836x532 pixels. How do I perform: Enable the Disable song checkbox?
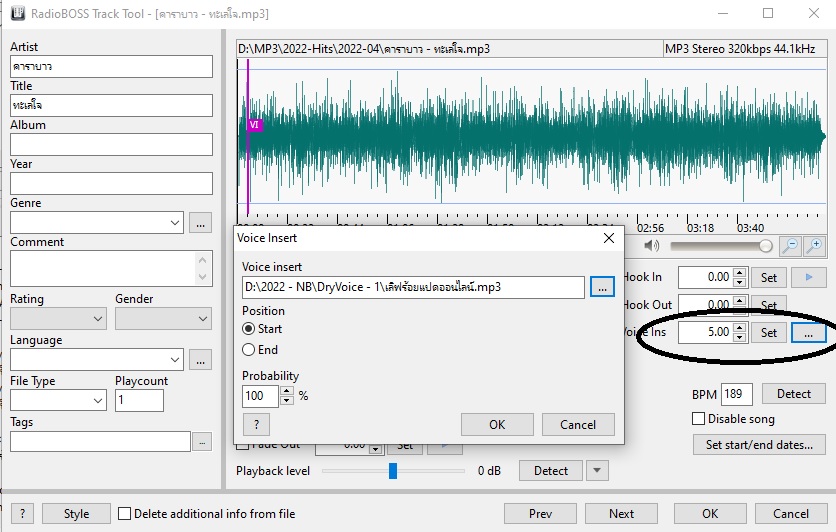(x=698, y=419)
